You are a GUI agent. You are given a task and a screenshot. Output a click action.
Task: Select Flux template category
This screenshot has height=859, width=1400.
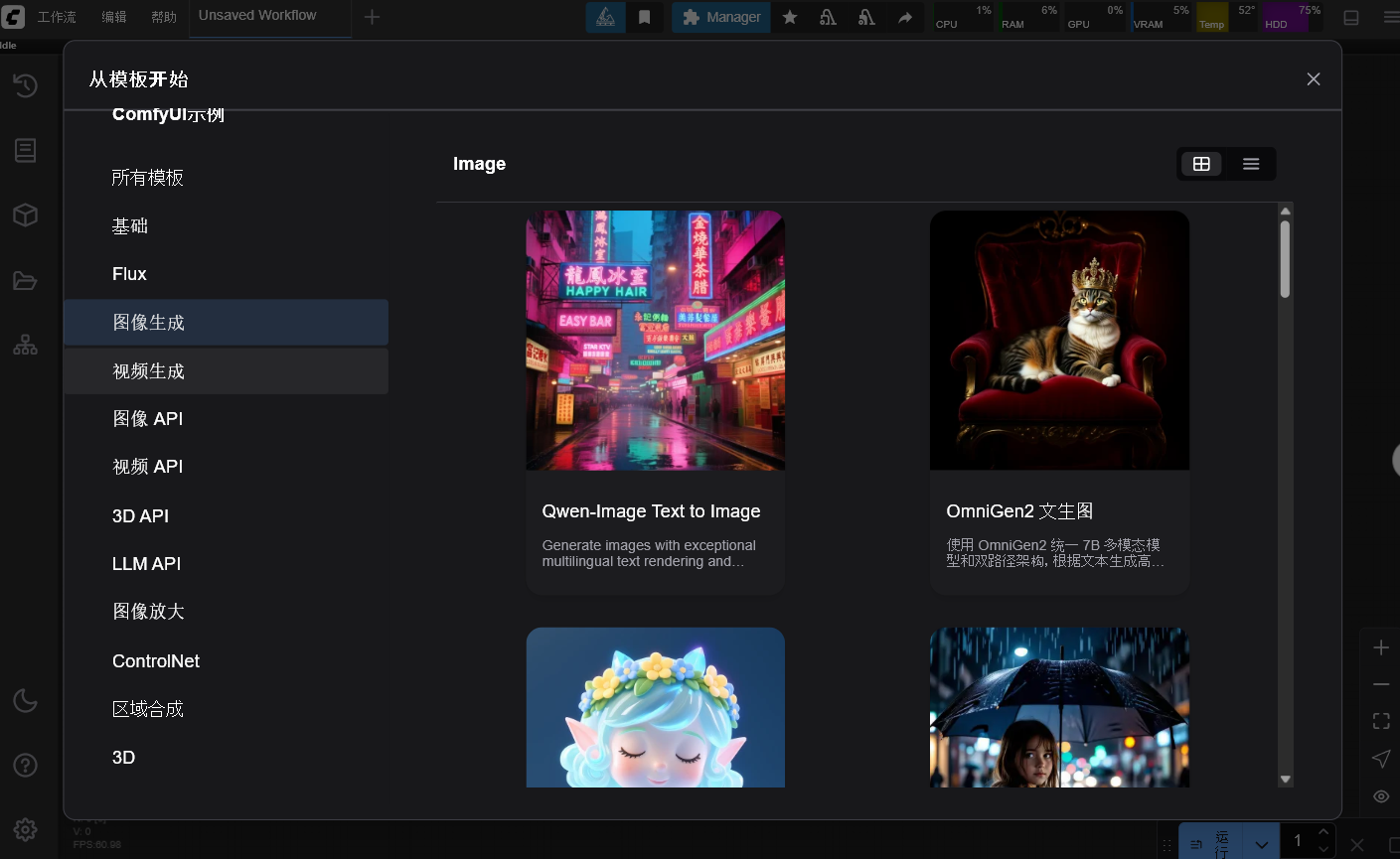click(x=227, y=274)
